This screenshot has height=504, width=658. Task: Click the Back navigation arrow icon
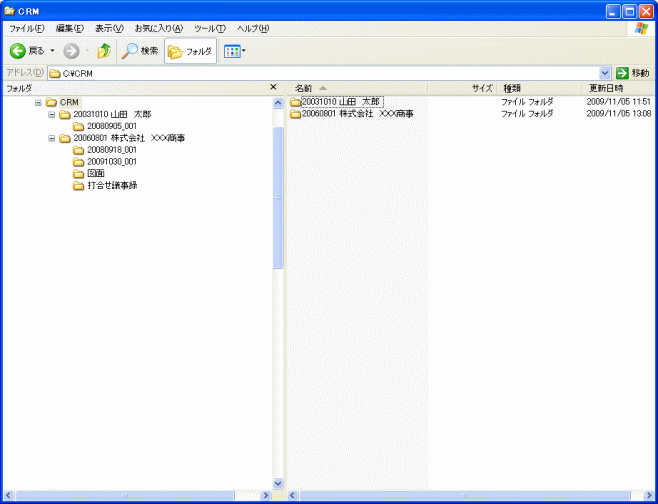pyautogui.click(x=18, y=51)
